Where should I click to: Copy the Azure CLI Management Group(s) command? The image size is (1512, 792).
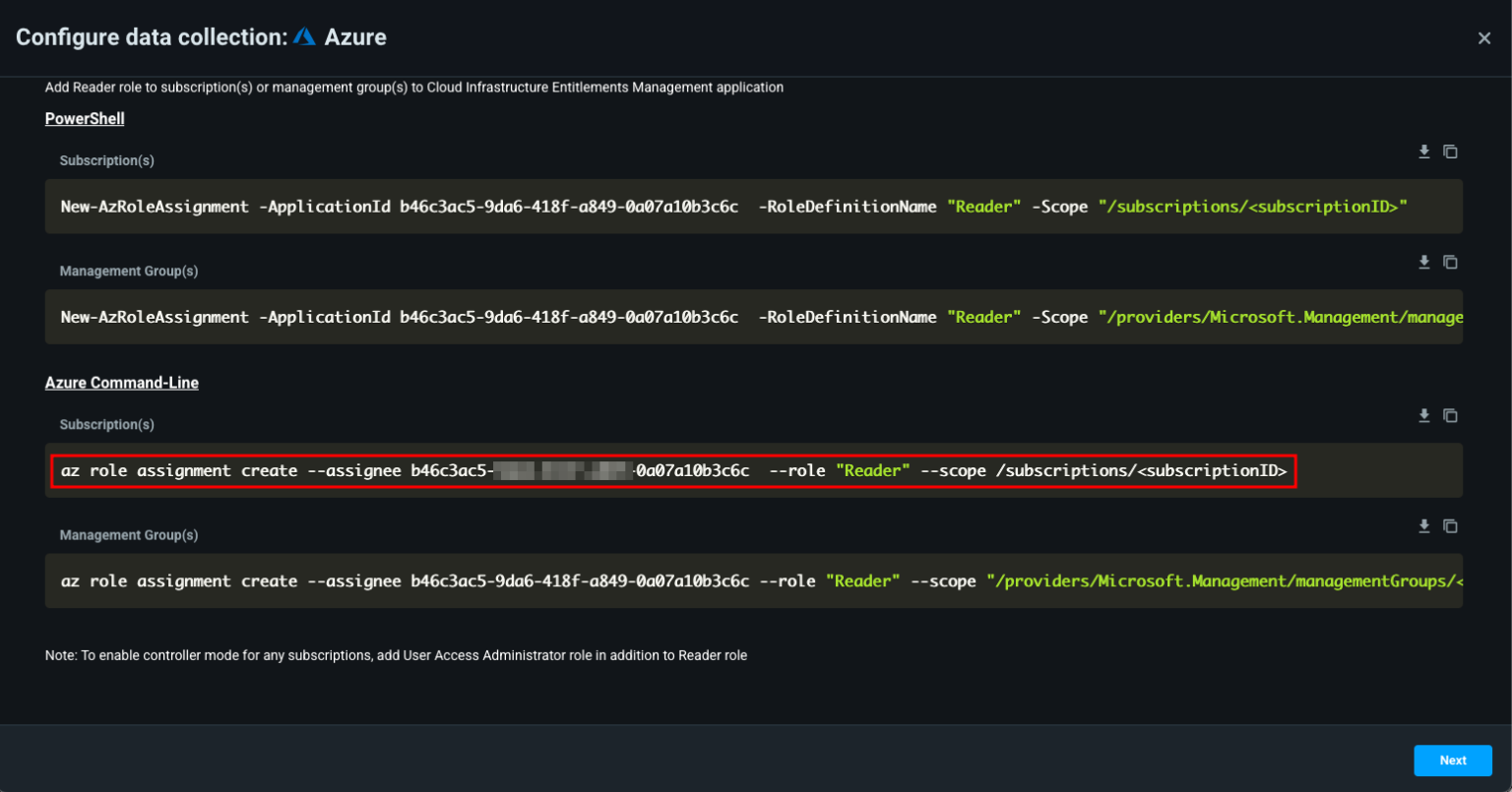click(1450, 526)
